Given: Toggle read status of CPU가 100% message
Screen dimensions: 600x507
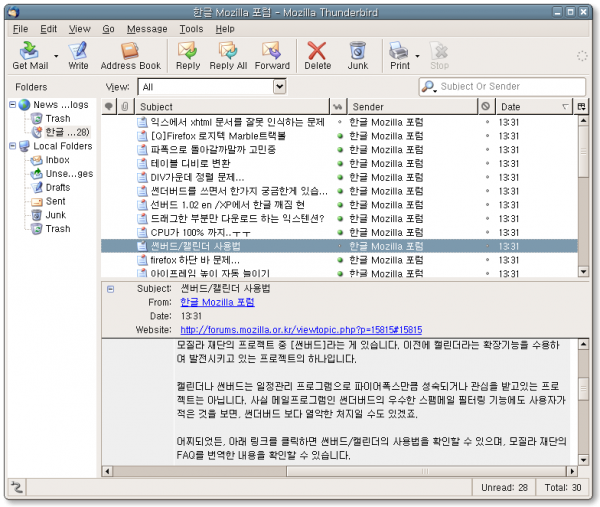Looking at the screenshot, I should point(339,232).
